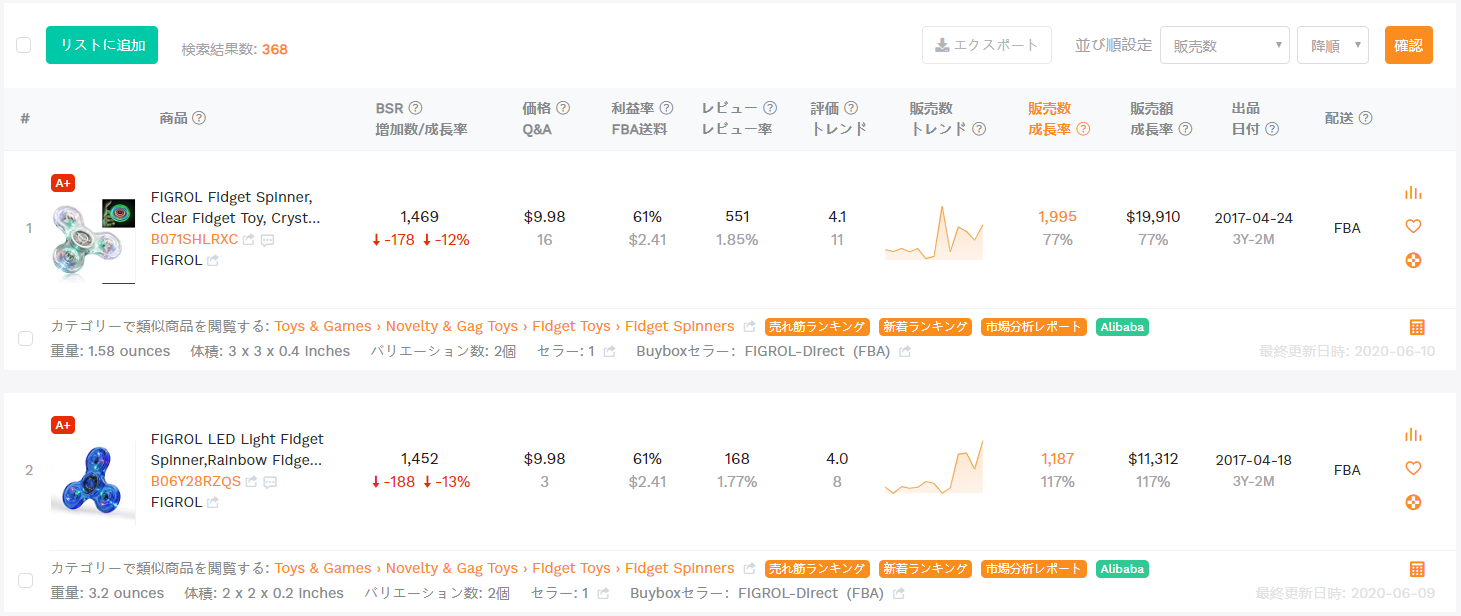Open external link icon next to B071SHLRXC
The image size is (1461, 616).
coord(249,240)
